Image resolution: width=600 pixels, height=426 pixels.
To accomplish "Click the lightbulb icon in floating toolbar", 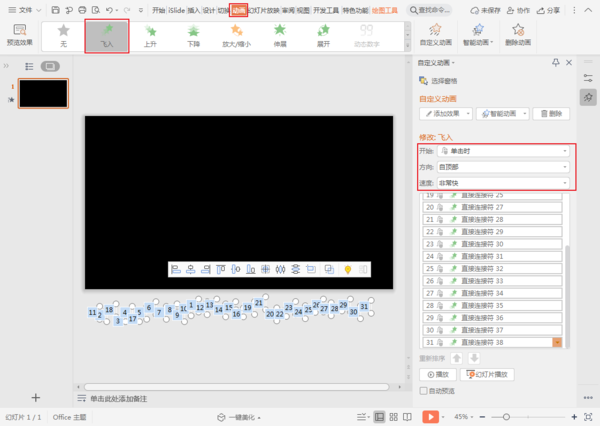I will pos(347,269).
